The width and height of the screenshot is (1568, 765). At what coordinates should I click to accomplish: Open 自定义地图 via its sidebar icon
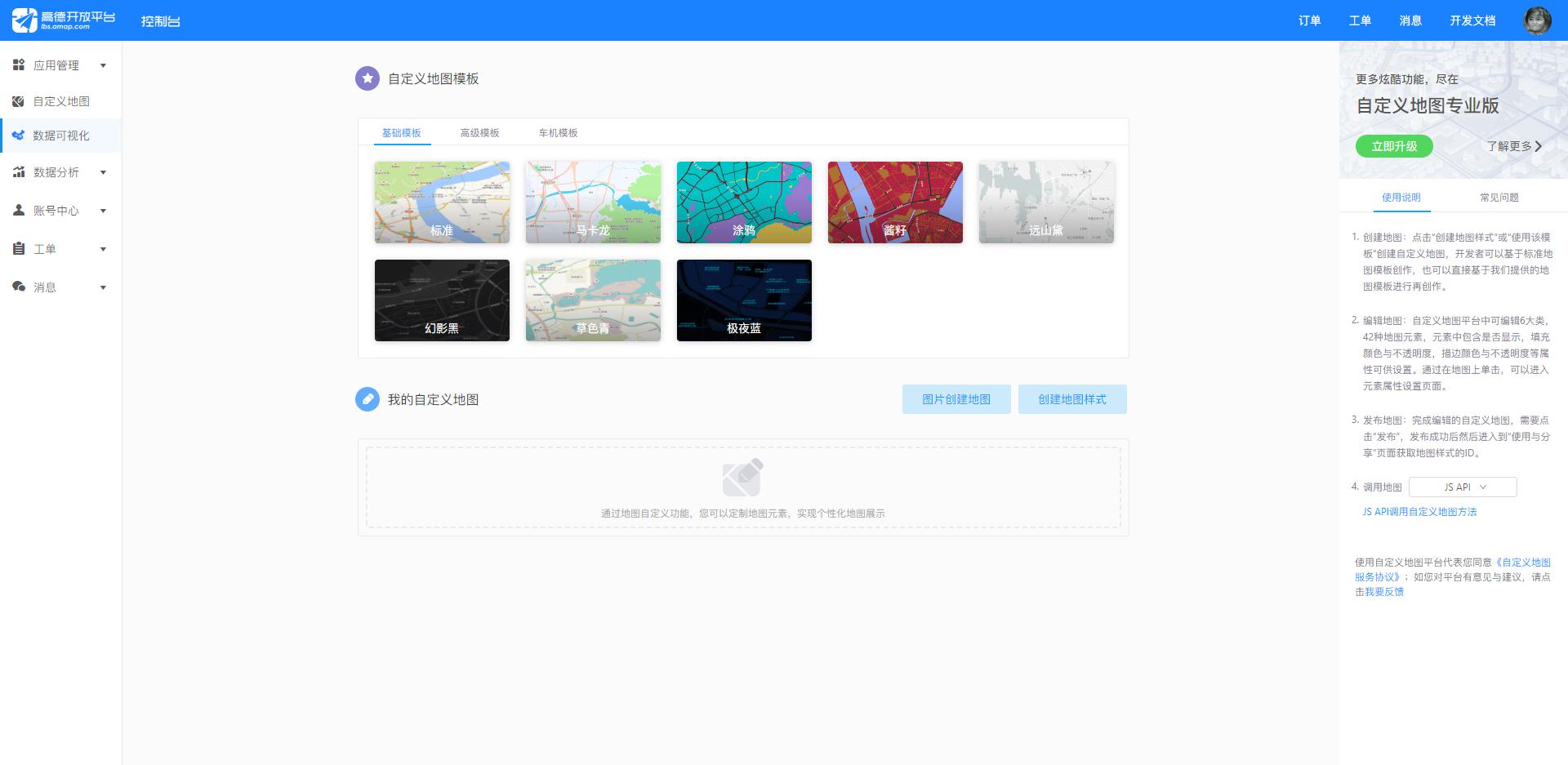click(x=18, y=100)
